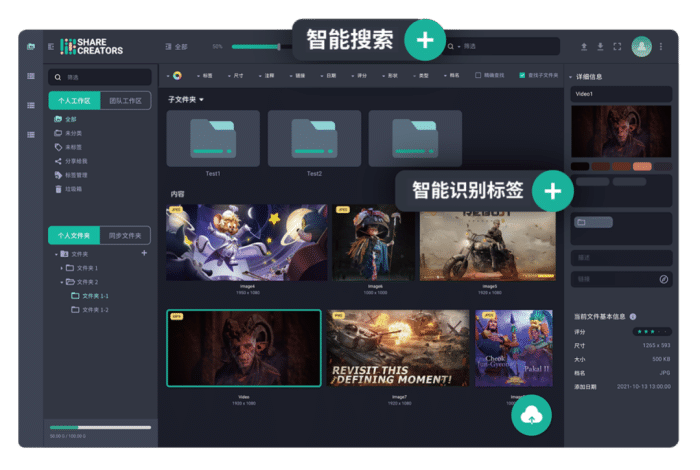Open the 未标签 untagged item

pyautogui.click(x=68, y=147)
